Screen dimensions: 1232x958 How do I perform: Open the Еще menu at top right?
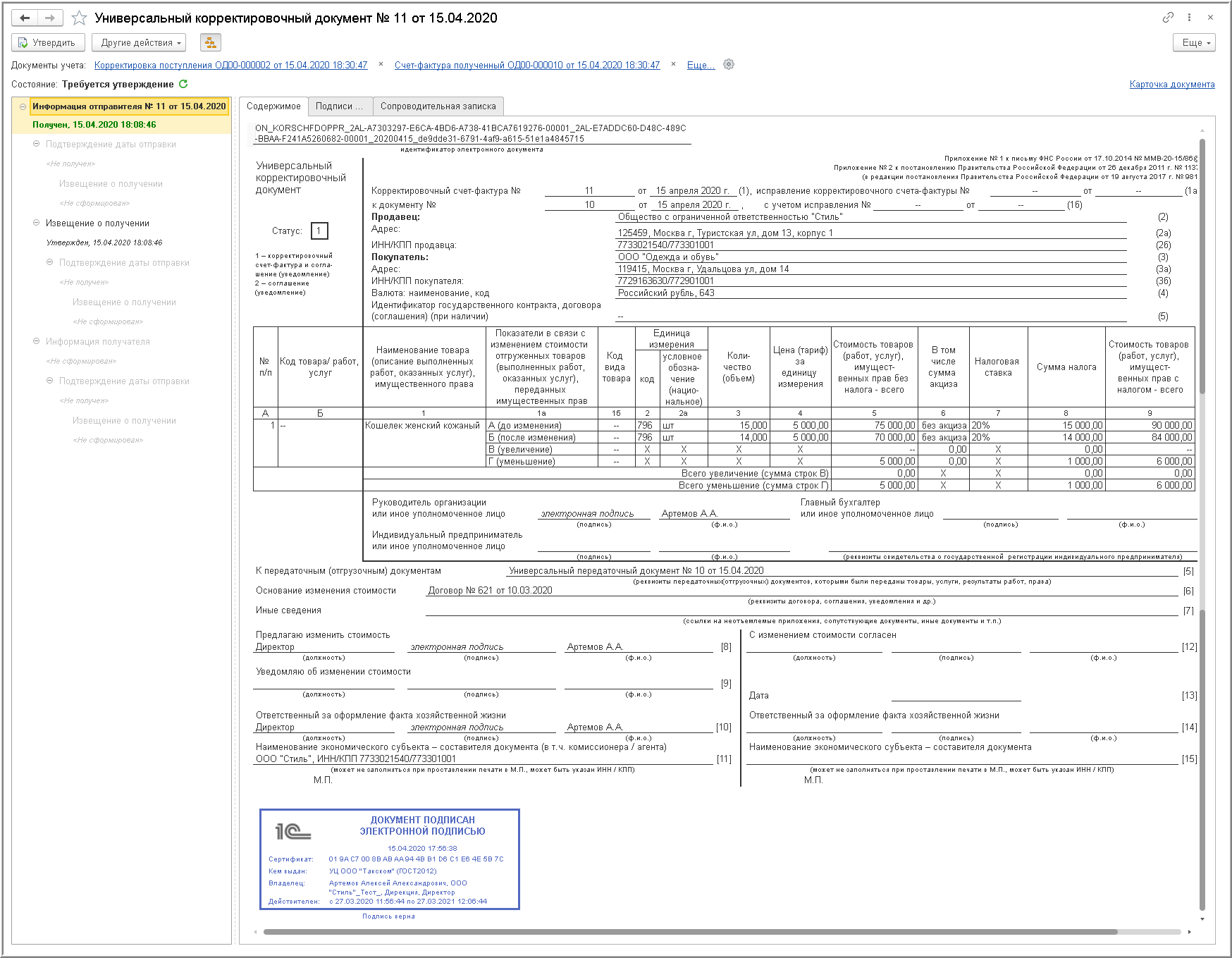point(1195,43)
